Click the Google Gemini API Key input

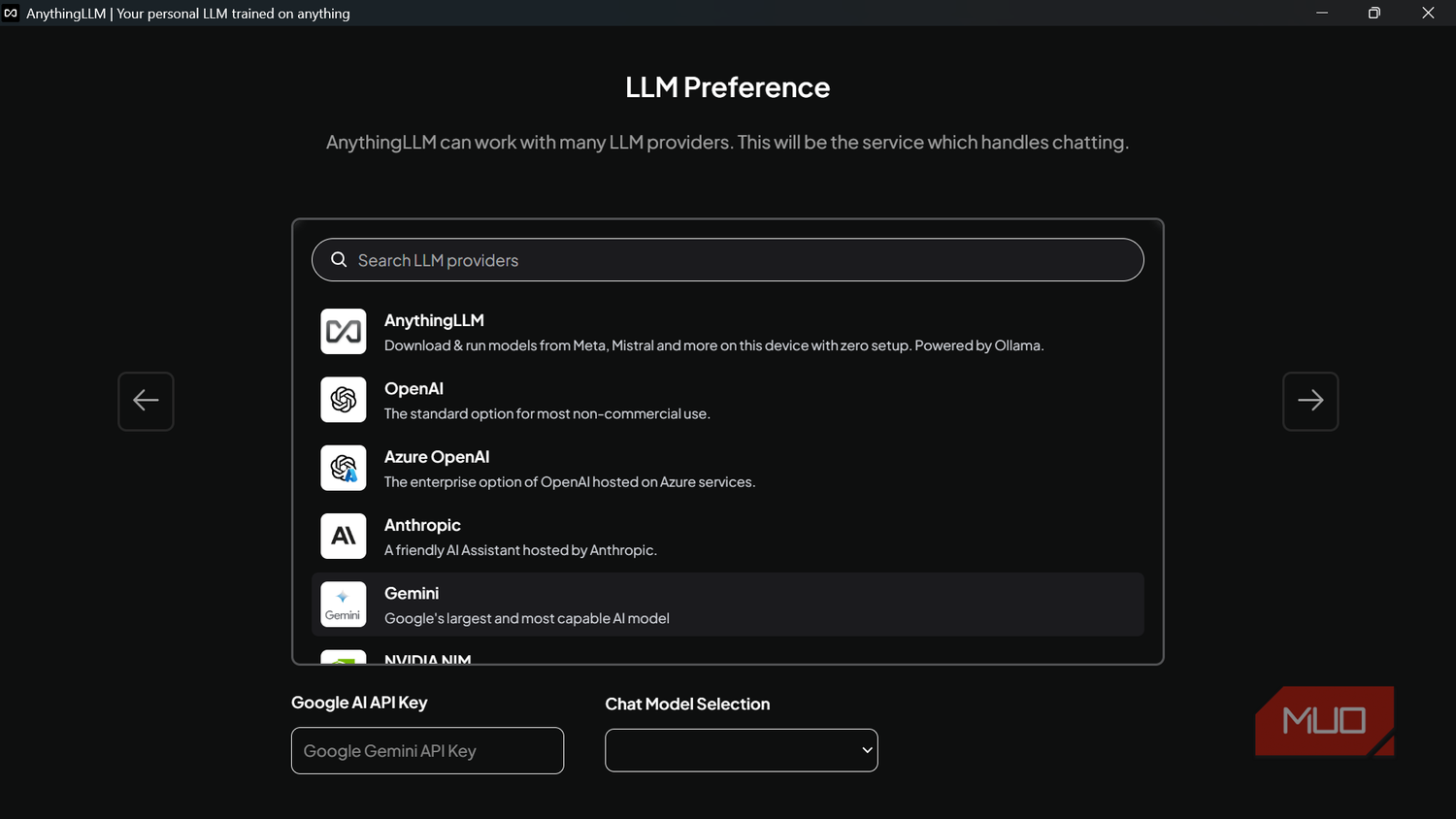pyautogui.click(x=427, y=750)
